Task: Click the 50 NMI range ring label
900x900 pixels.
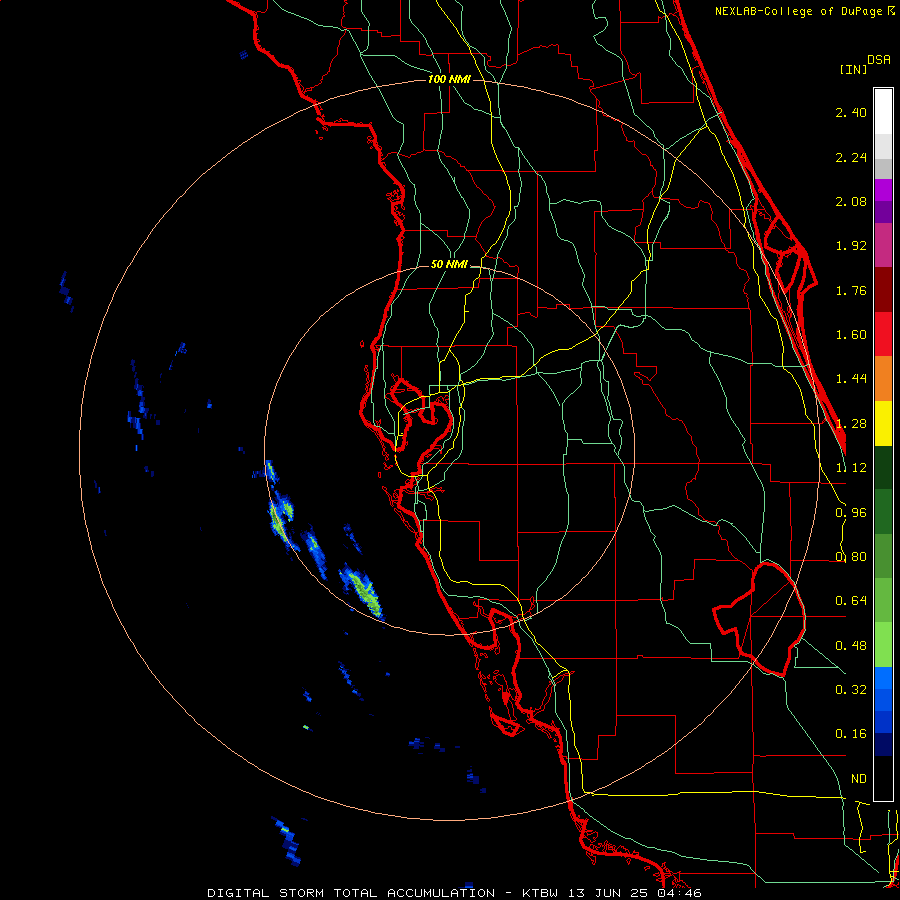Action: click(x=449, y=265)
